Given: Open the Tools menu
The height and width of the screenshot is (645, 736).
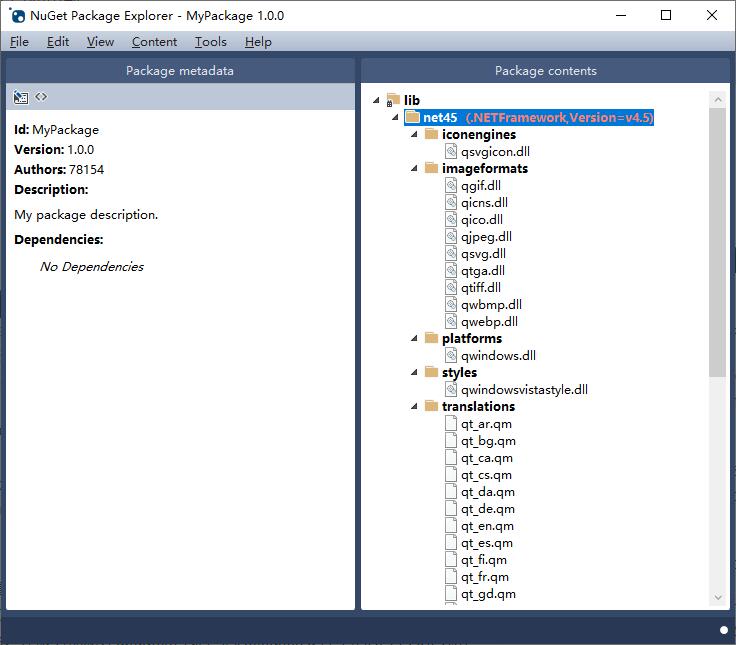Looking at the screenshot, I should (x=211, y=42).
